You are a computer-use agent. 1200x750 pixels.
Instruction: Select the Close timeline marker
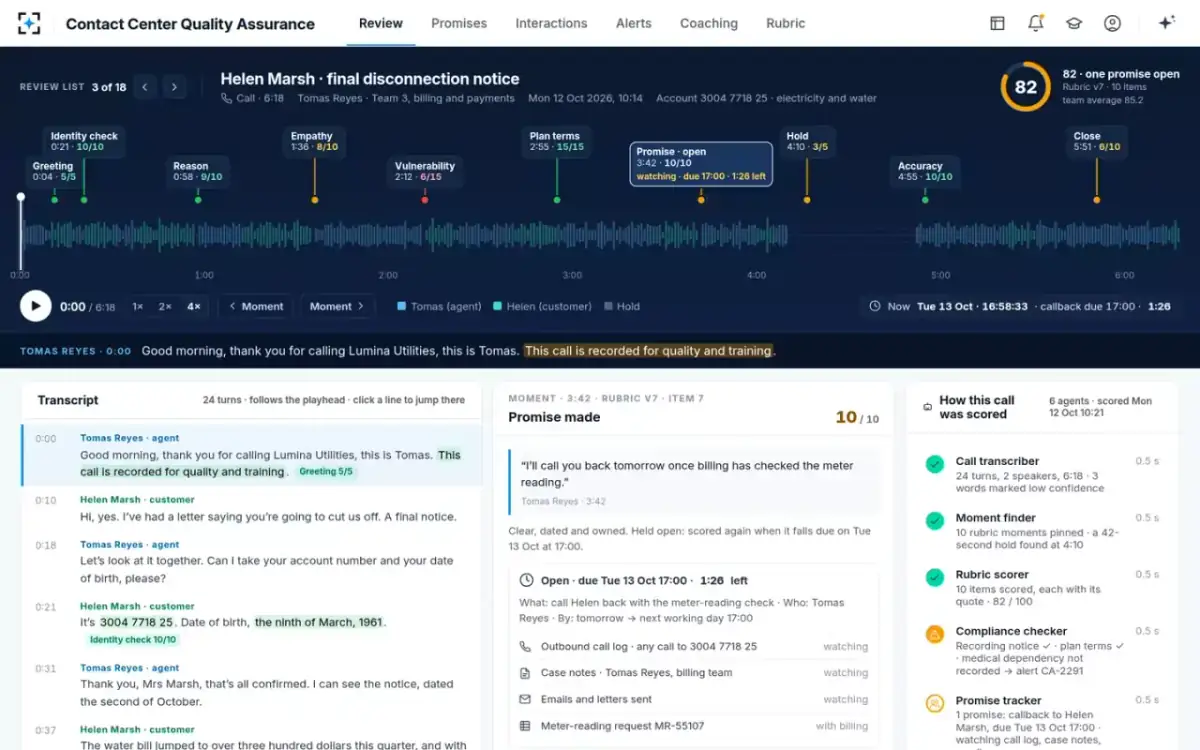(1097, 141)
